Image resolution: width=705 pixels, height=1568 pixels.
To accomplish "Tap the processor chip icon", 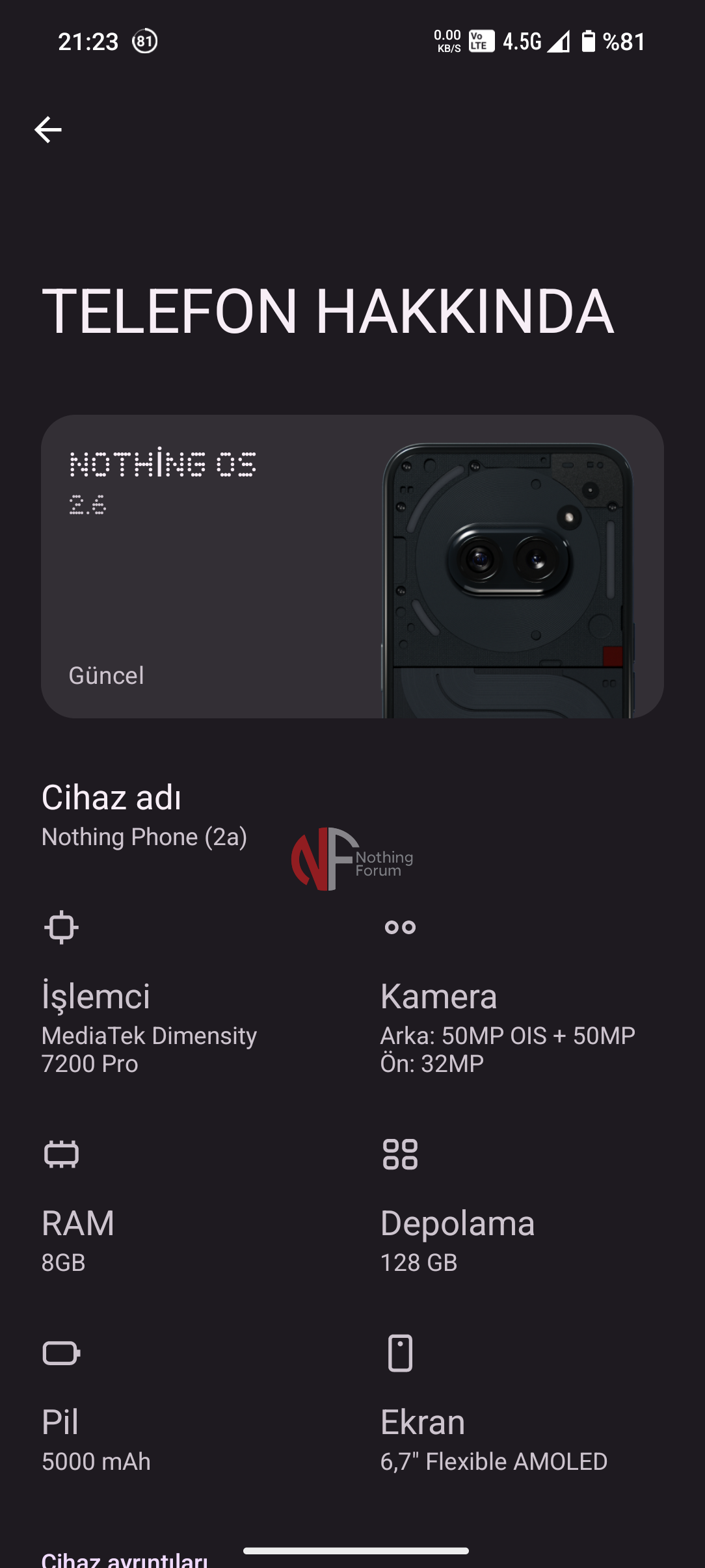I will pyautogui.click(x=61, y=927).
